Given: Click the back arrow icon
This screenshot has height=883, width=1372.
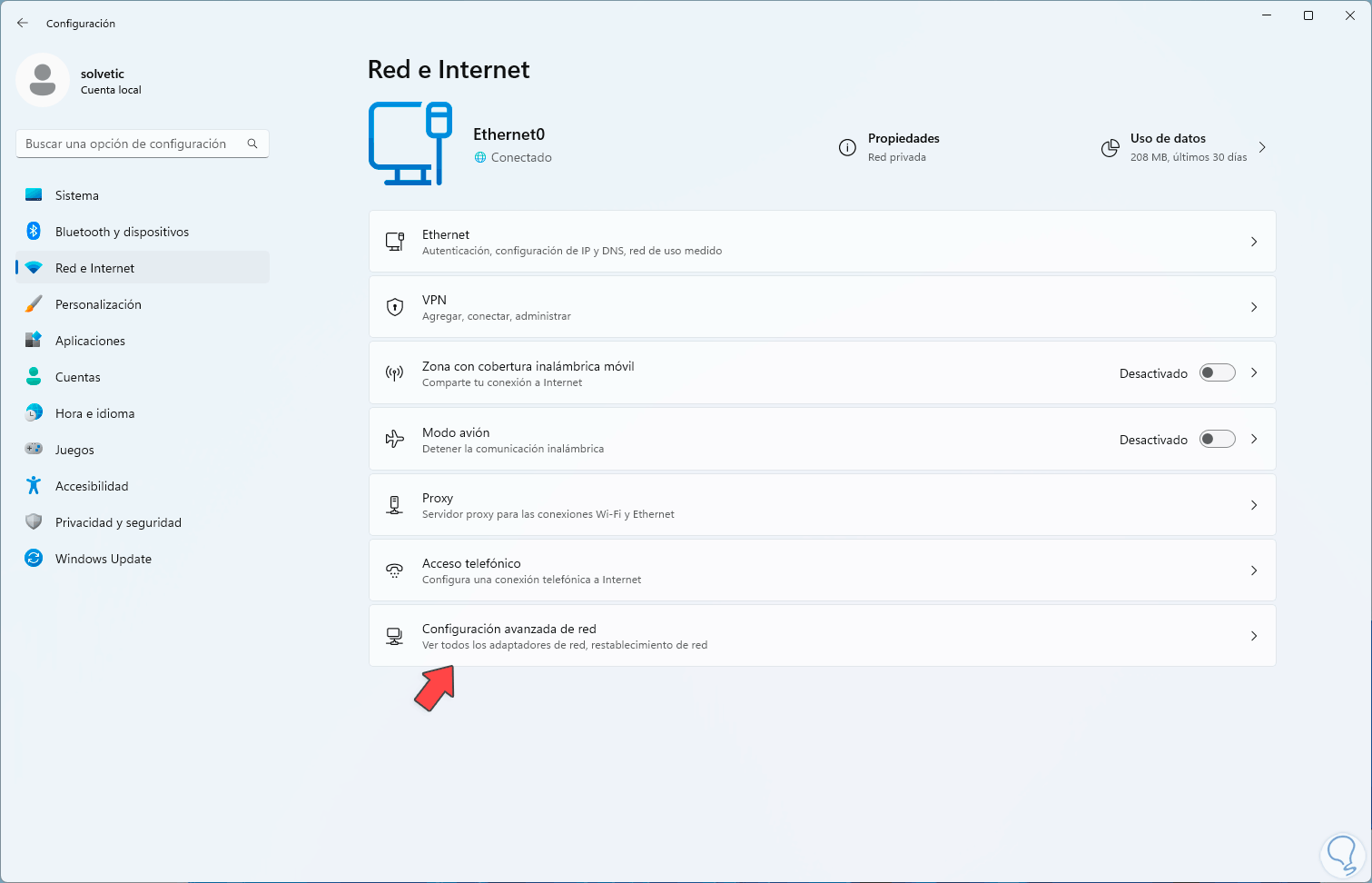Looking at the screenshot, I should [x=23, y=23].
